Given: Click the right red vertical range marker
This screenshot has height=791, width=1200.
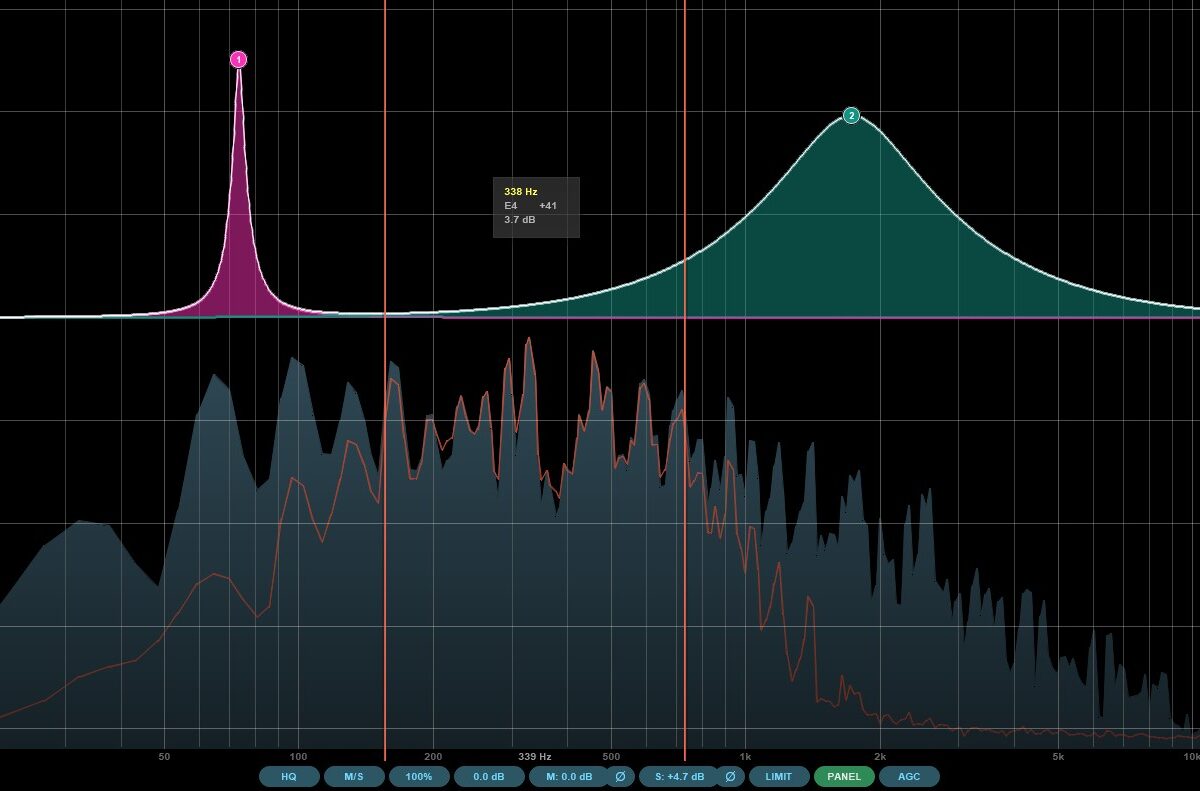Looking at the screenshot, I should click(685, 200).
